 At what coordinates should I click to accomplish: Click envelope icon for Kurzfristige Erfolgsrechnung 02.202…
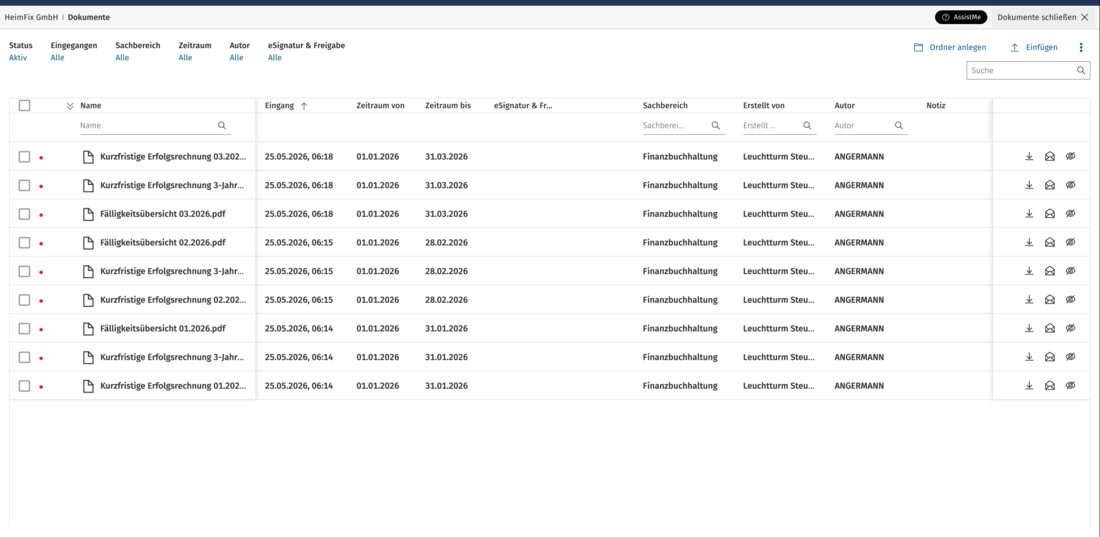coord(1049,300)
